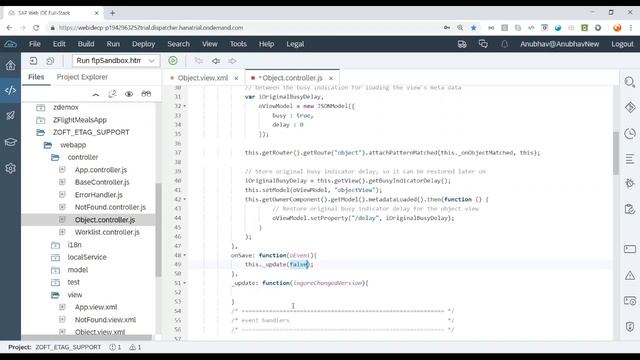
Task: Open the deploy truck icon in header
Action: (462, 44)
